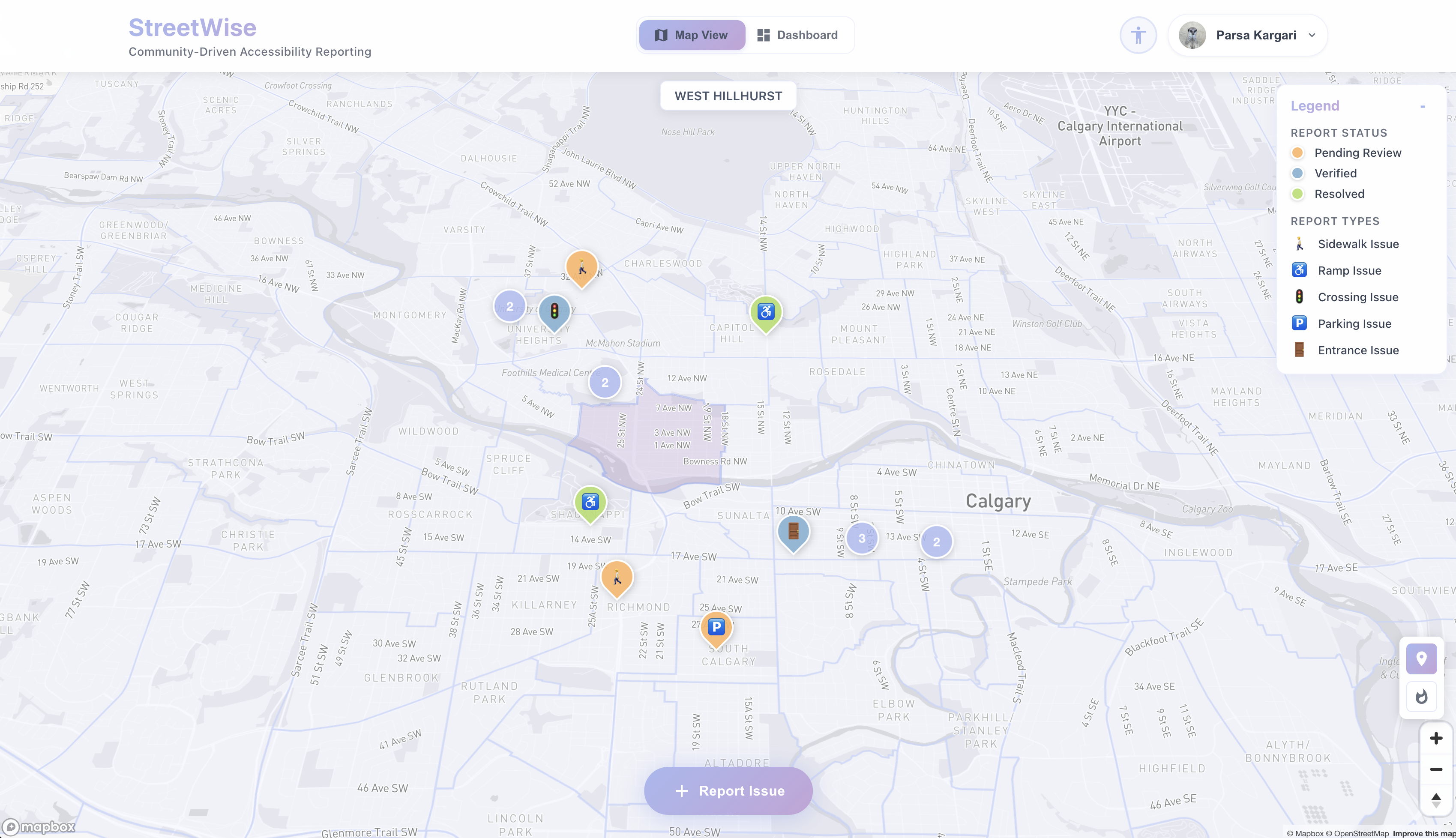Reset map bearing with compass arrow

point(1436,800)
